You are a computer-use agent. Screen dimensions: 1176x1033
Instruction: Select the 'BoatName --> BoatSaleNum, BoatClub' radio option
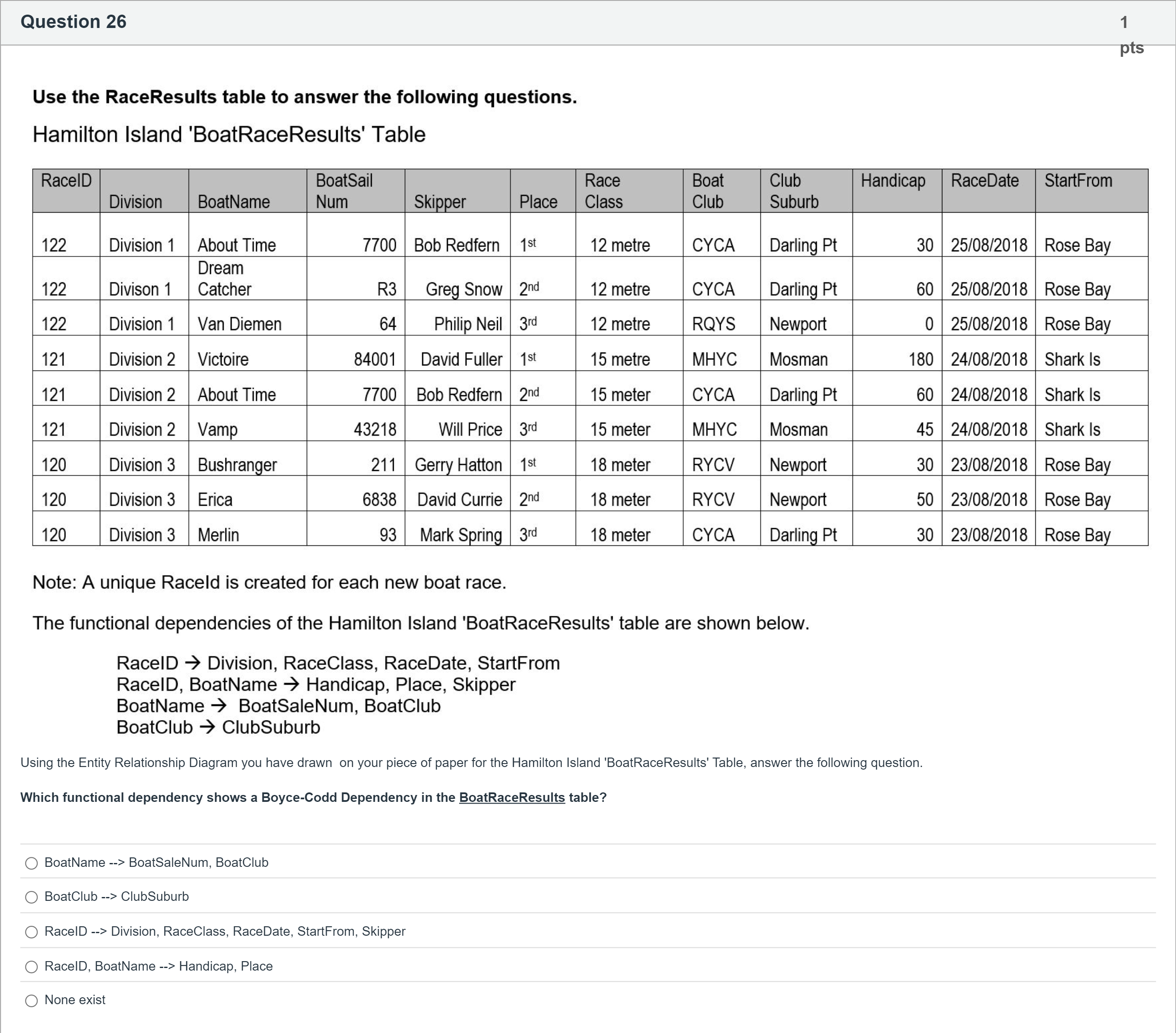32,863
